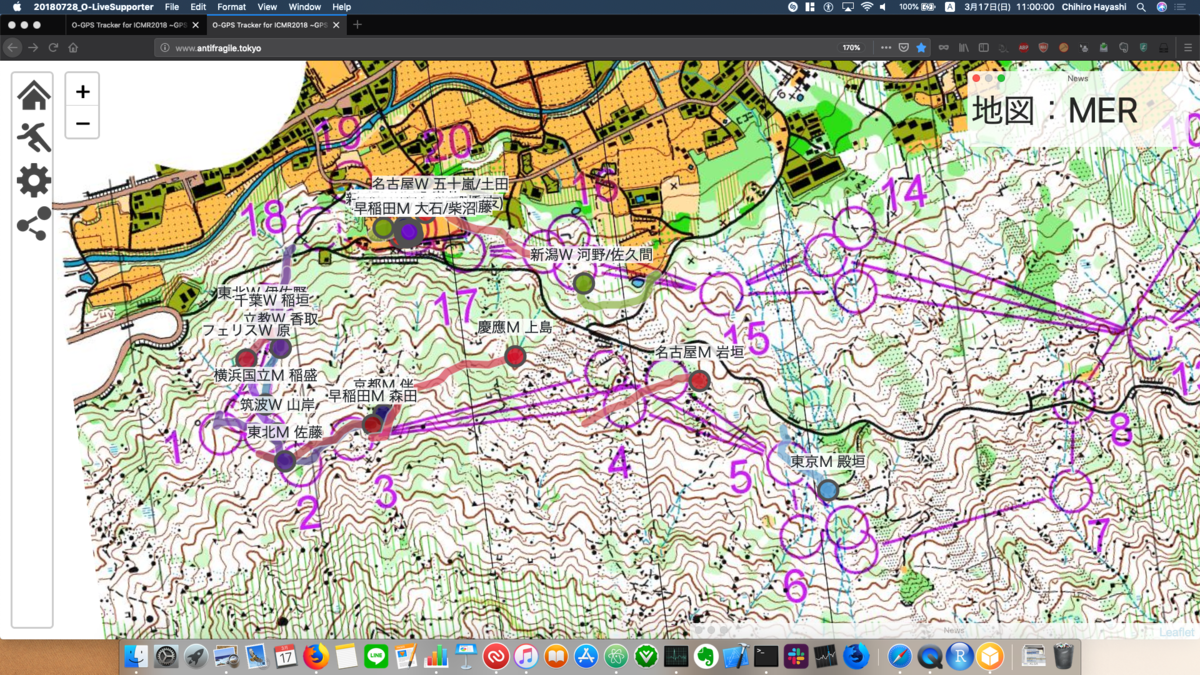Select the blue marker for 東京M 殿垣

coord(828,490)
